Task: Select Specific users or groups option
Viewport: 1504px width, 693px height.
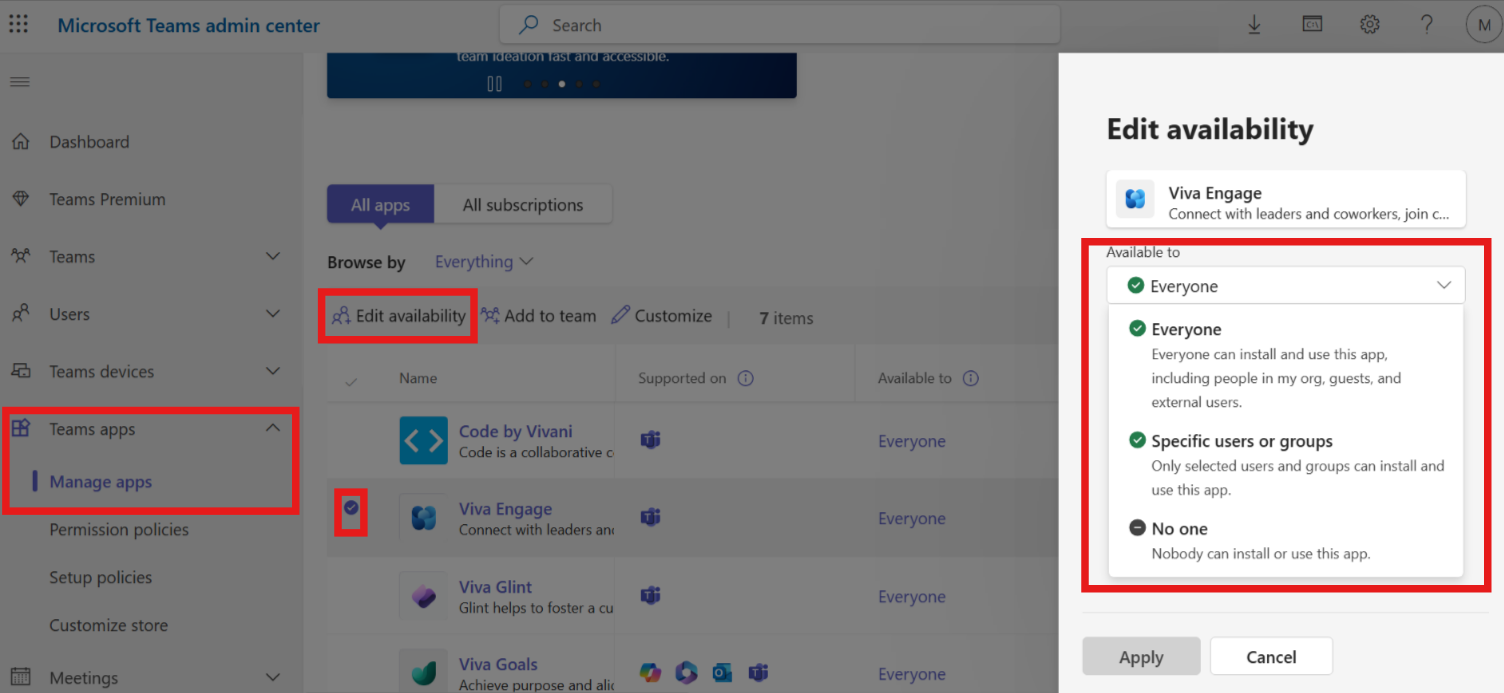Action: (1285, 465)
